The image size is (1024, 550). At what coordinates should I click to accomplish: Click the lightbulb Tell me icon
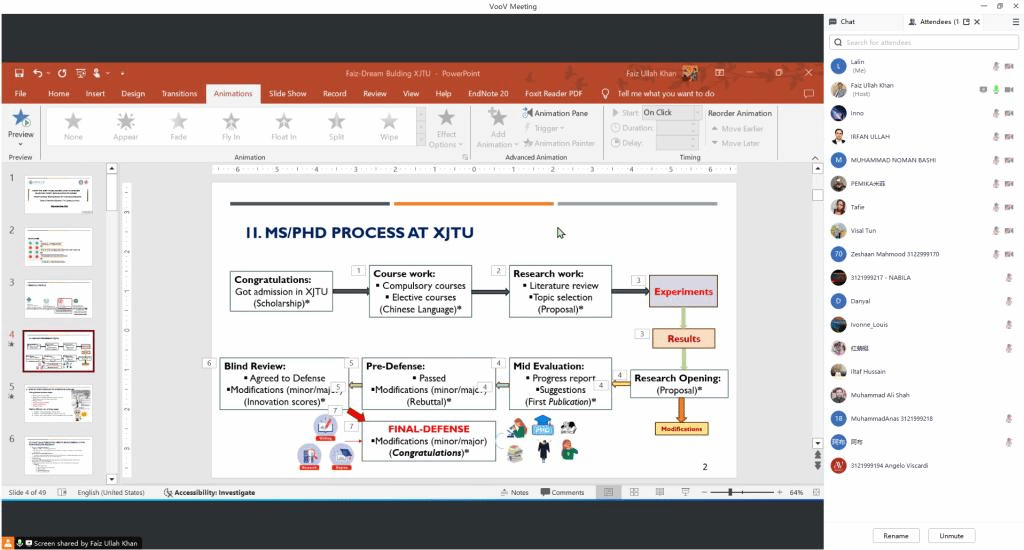pos(605,93)
